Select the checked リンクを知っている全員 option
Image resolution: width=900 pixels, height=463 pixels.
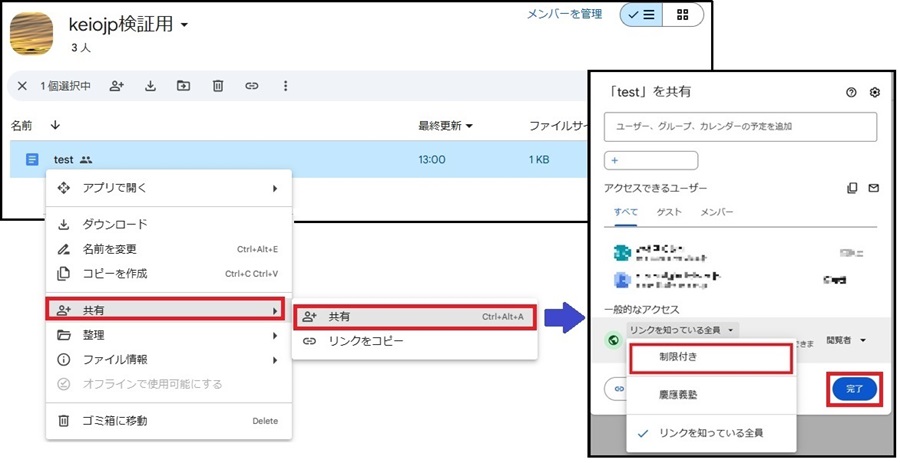[x=711, y=432]
